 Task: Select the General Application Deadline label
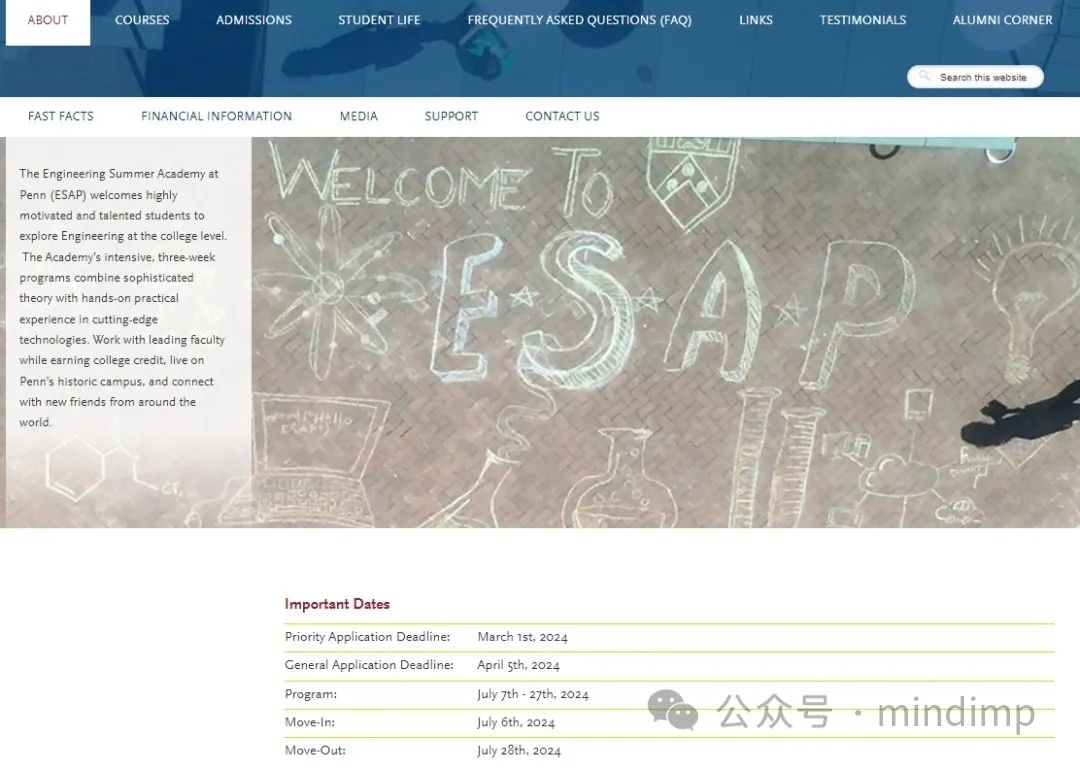(369, 665)
